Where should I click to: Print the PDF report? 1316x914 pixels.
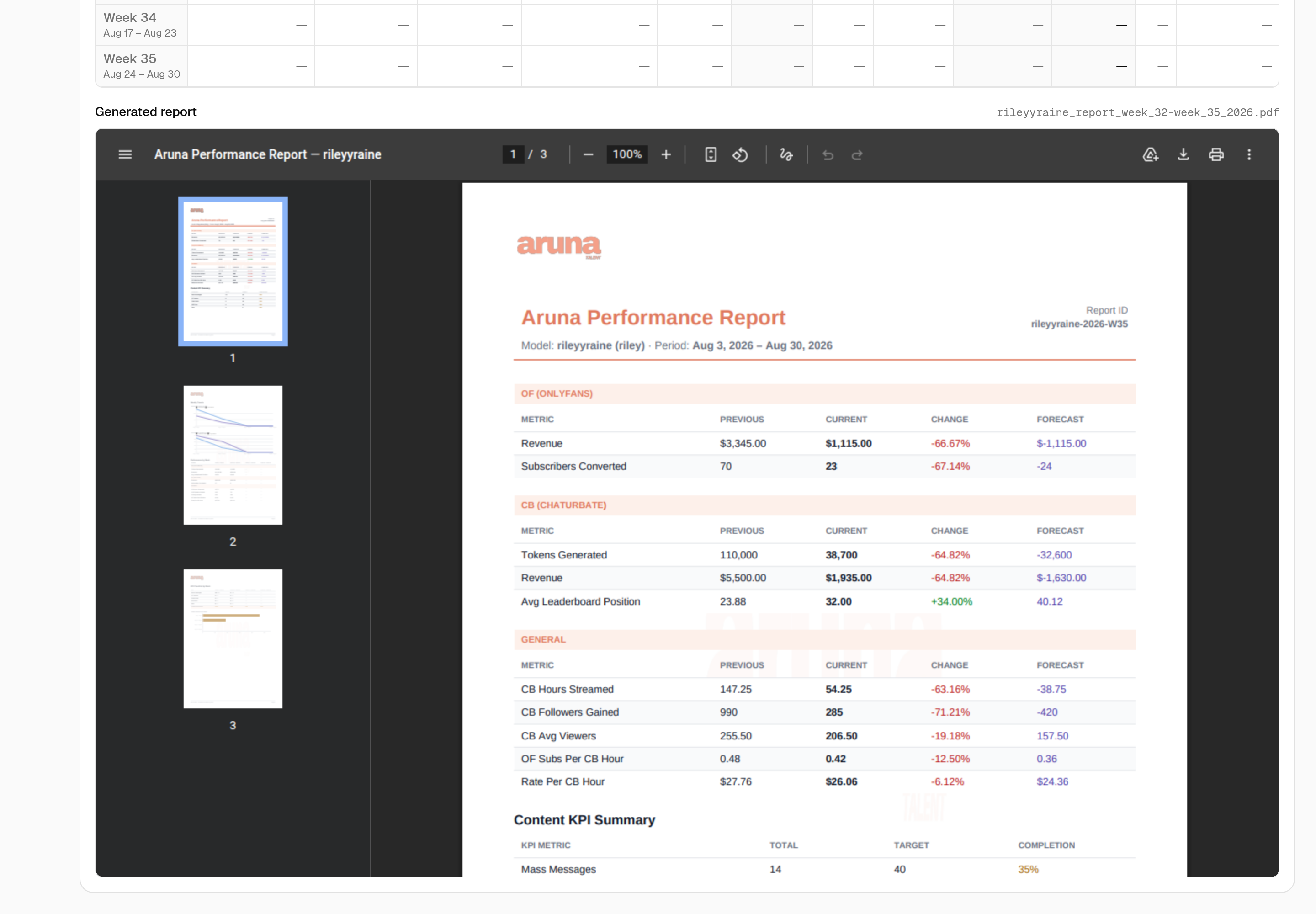click(x=1216, y=154)
